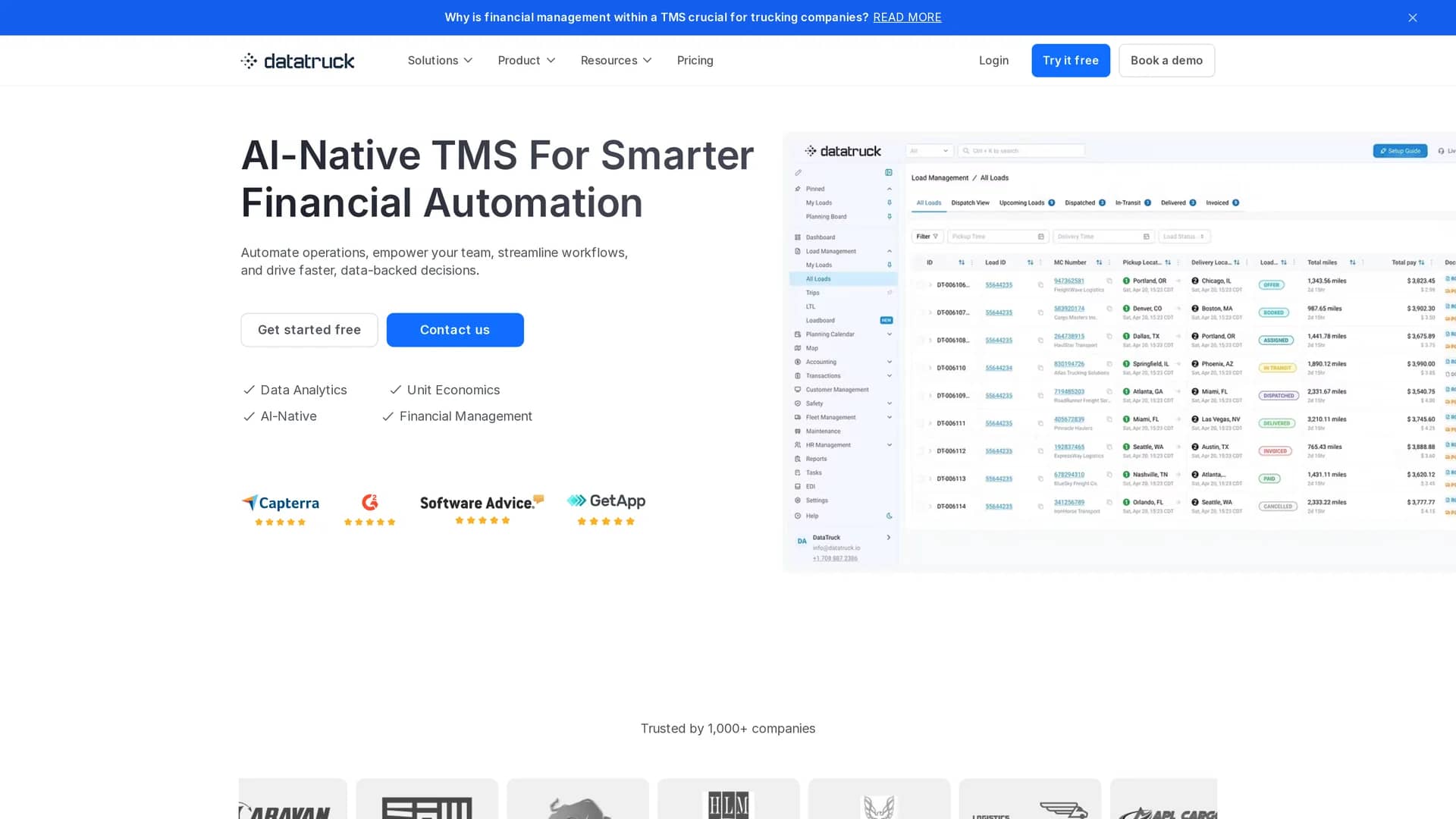Click the Book a demo button
The width and height of the screenshot is (1456, 819).
1166,61
